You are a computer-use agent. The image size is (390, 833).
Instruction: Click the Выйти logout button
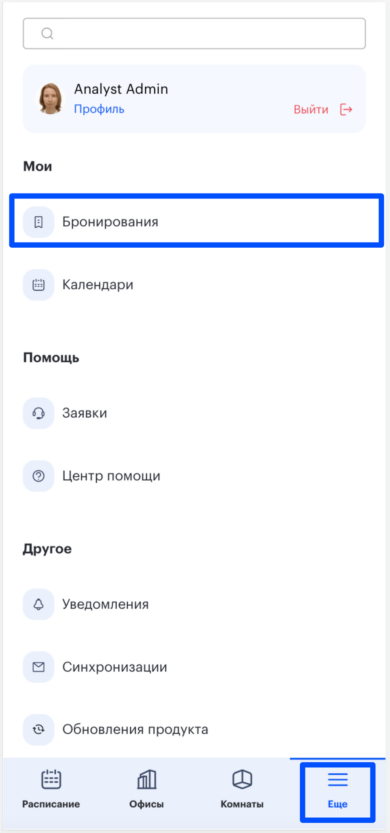323,109
